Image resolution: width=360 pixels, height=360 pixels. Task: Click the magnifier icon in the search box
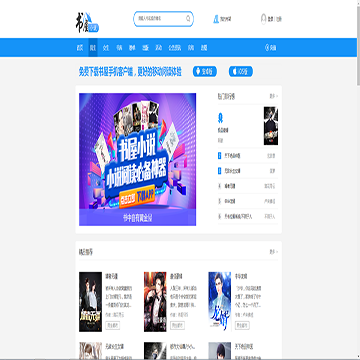click(x=188, y=19)
